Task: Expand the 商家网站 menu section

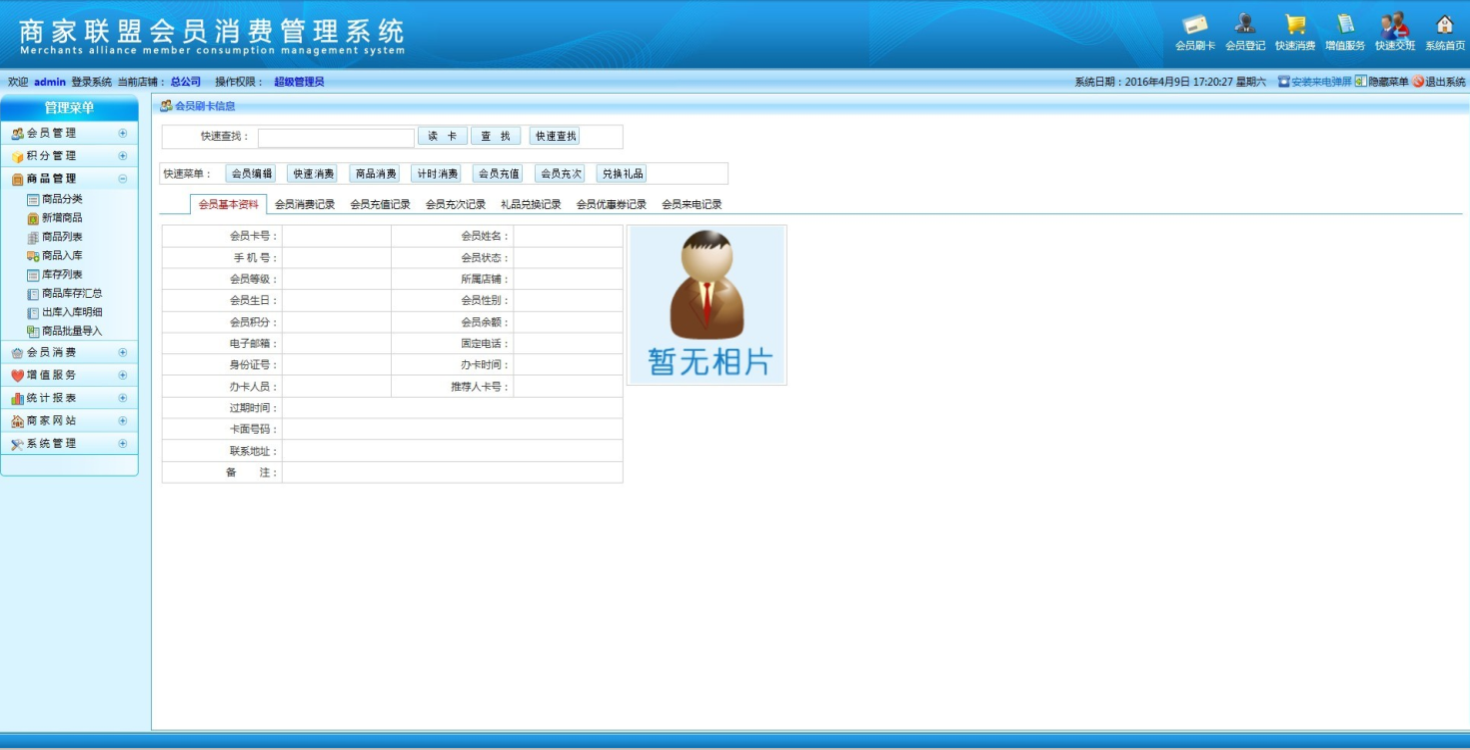Action: click(x=123, y=421)
